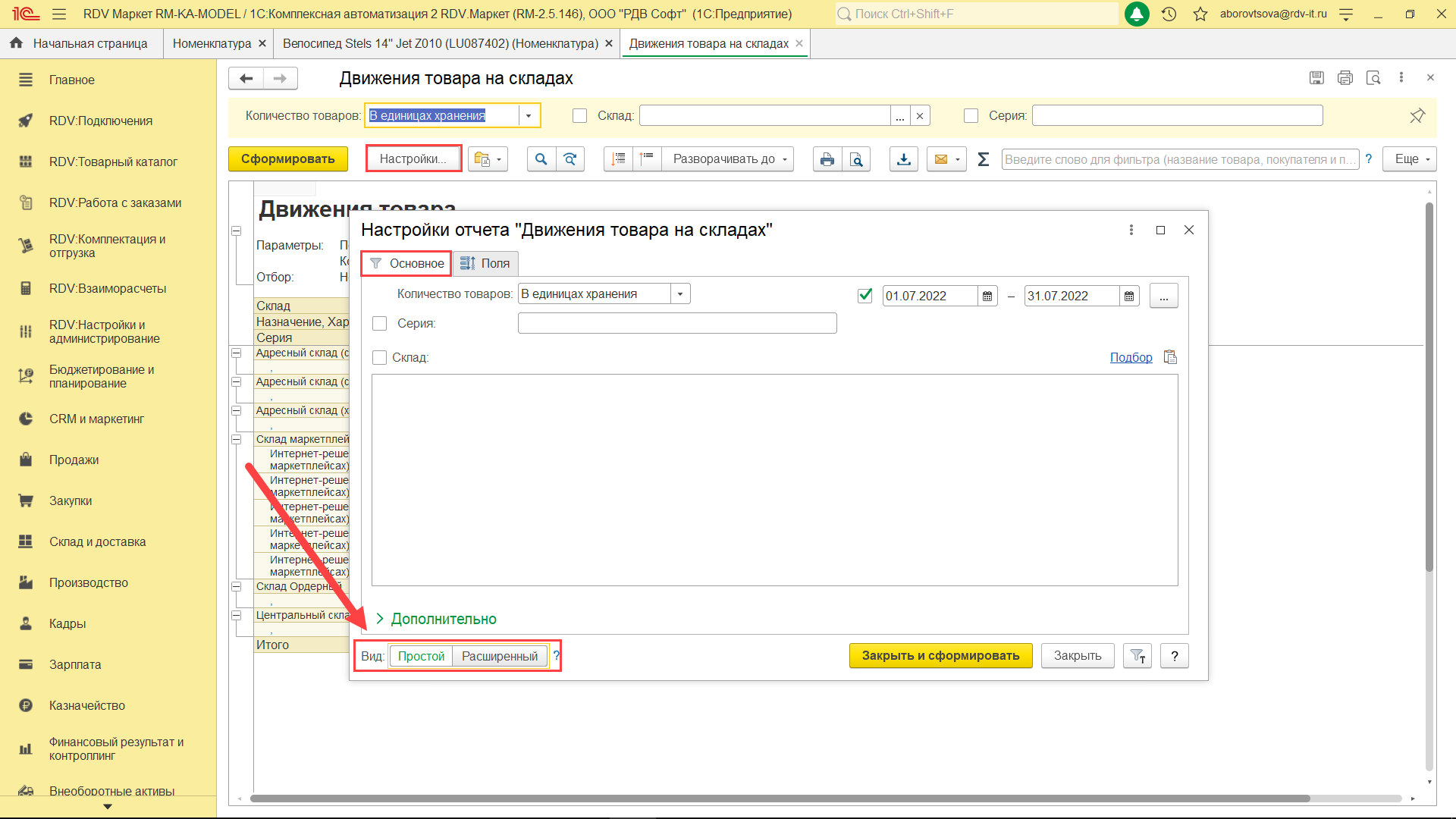Viewport: 1456px width, 819px height.
Task: Open Количество товаров dropdown in dialog
Action: (x=680, y=294)
